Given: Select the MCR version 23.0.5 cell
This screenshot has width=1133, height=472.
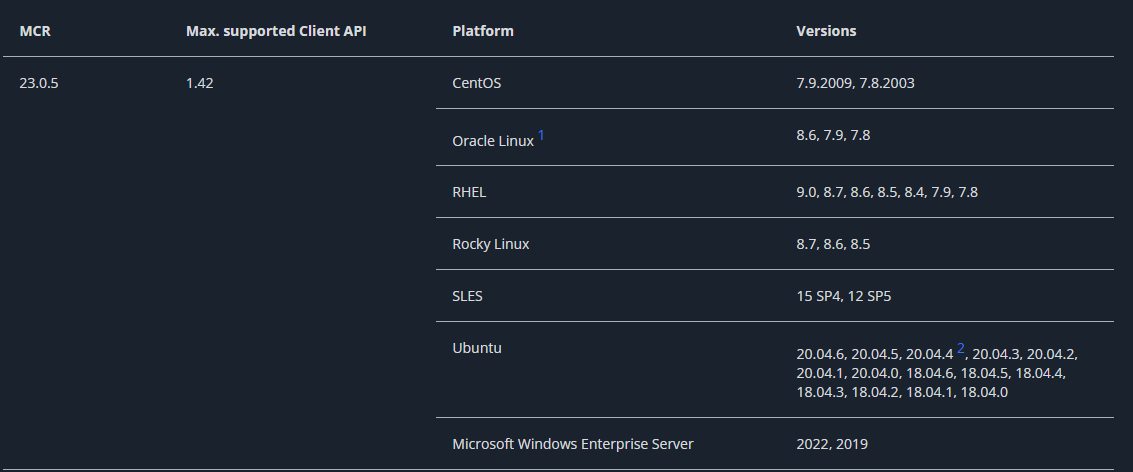Looking at the screenshot, I should 39,83.
